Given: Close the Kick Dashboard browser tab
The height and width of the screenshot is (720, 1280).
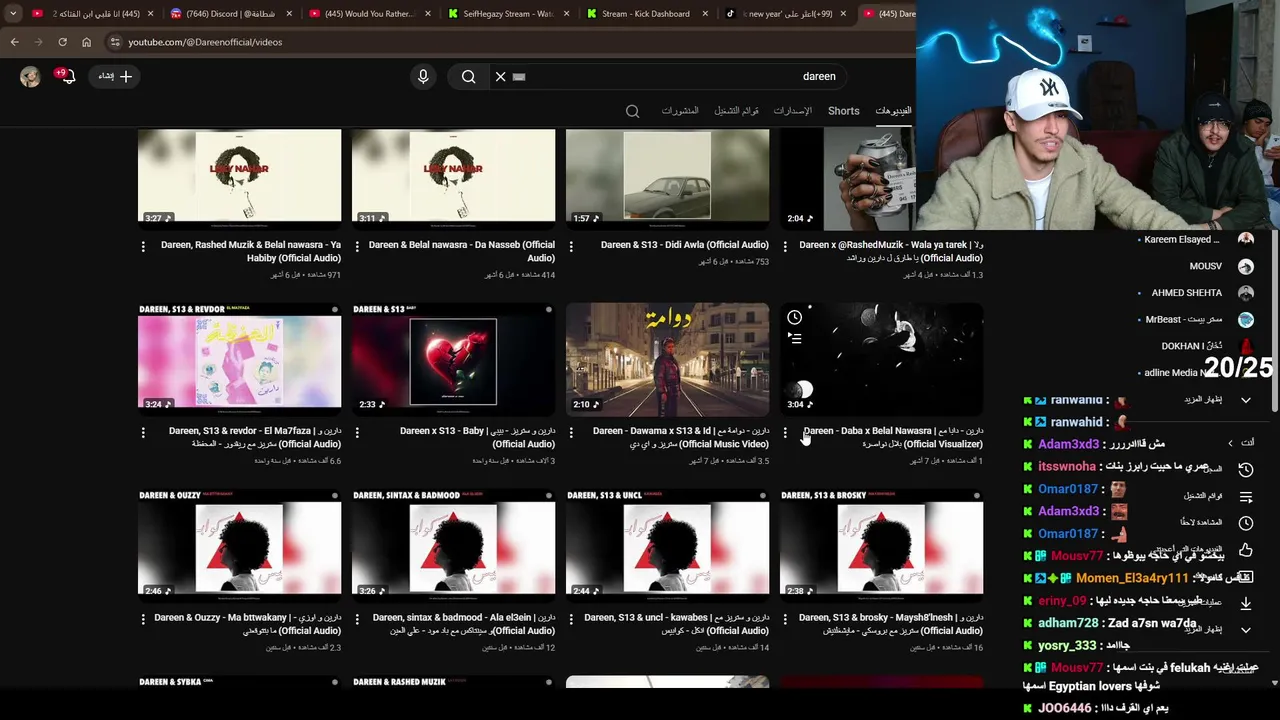Looking at the screenshot, I should 705,14.
